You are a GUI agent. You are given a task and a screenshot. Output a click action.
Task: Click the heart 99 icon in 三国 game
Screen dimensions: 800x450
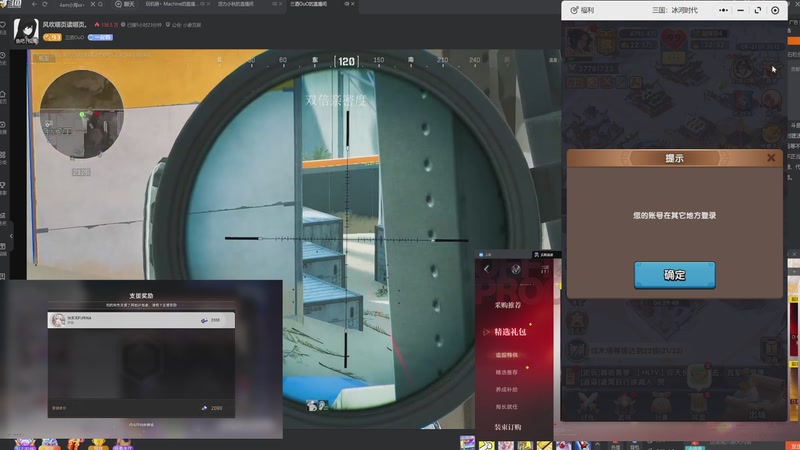(x=673, y=40)
